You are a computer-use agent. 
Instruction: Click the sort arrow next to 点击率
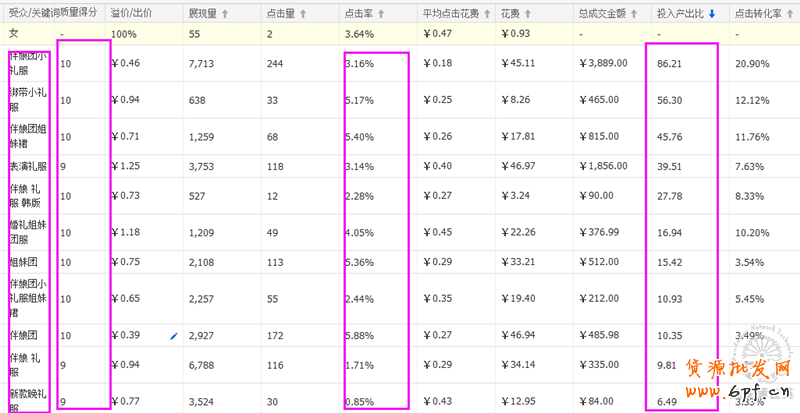coord(379,15)
